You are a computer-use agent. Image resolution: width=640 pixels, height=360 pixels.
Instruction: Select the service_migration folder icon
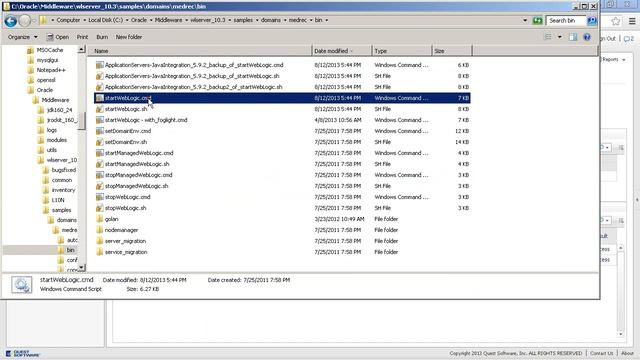[100, 252]
